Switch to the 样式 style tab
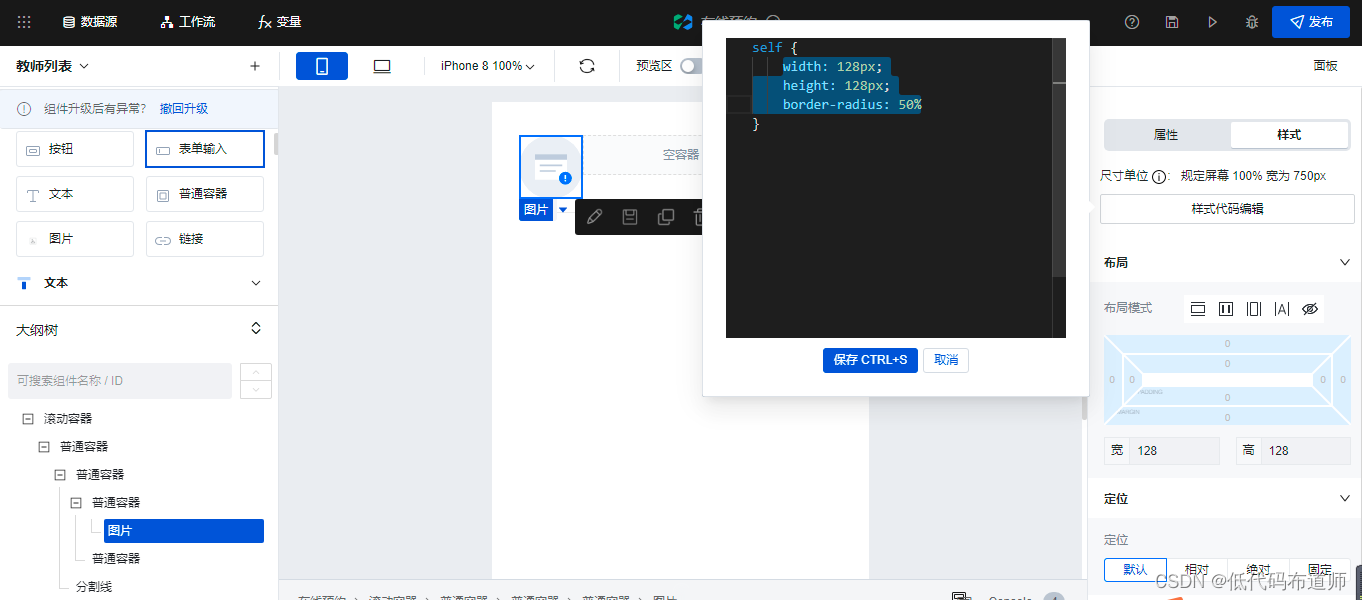Viewport: 1362px width, 600px height. pyautogui.click(x=1289, y=135)
